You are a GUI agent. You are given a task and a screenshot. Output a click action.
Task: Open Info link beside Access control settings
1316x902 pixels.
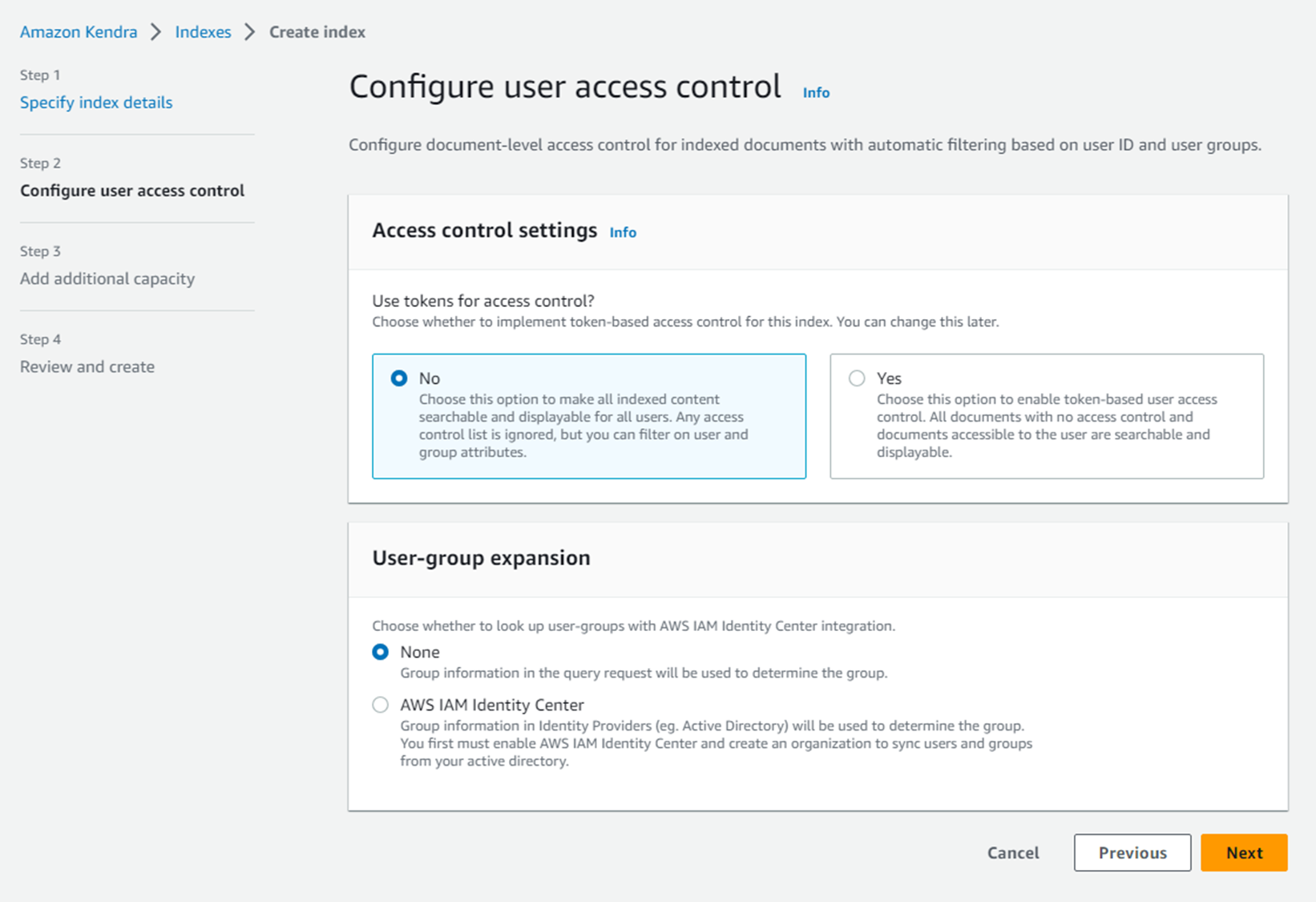[x=623, y=233]
